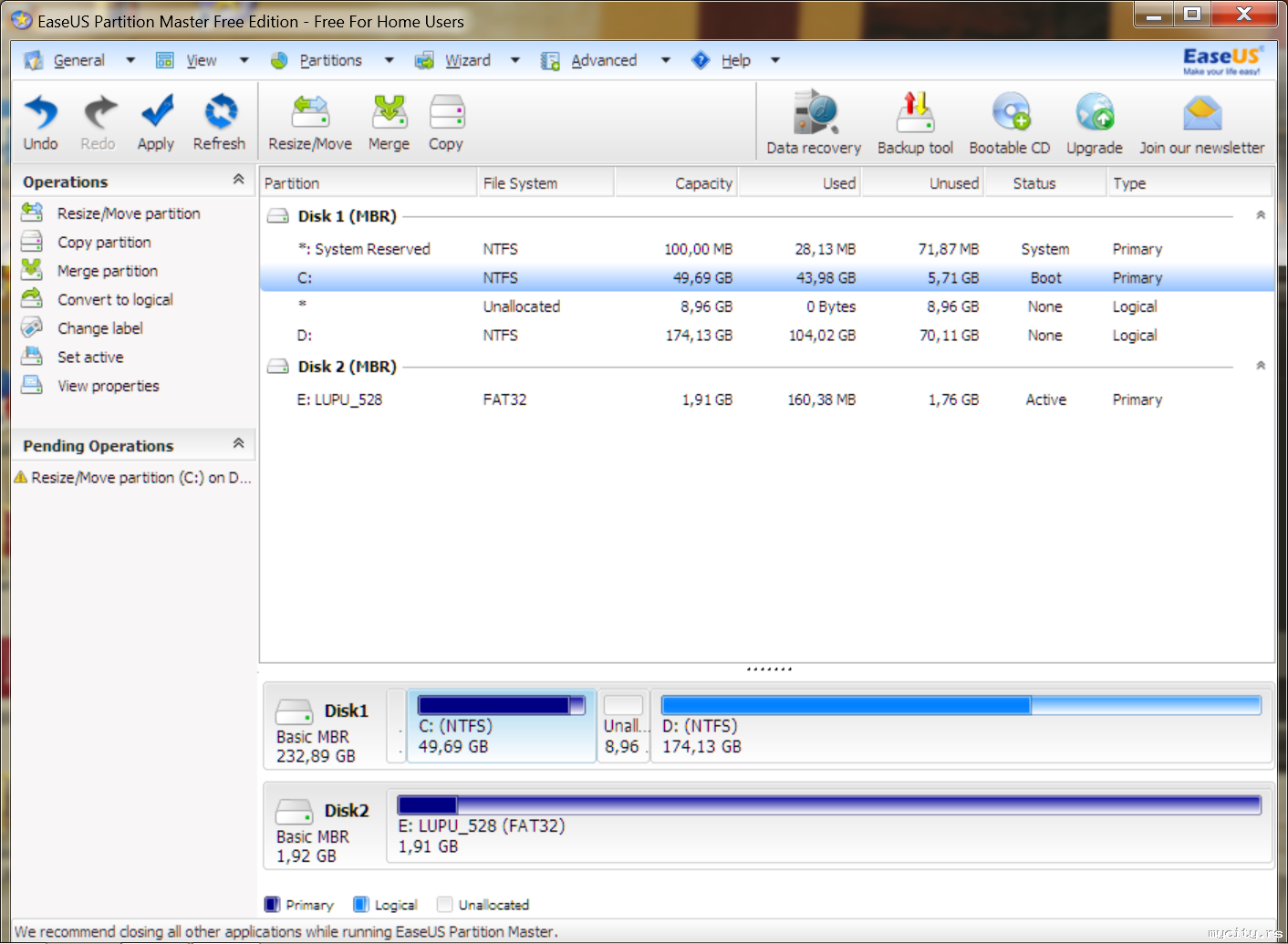
Task: Expand the Advanced menu dropdown arrow
Action: (666, 60)
